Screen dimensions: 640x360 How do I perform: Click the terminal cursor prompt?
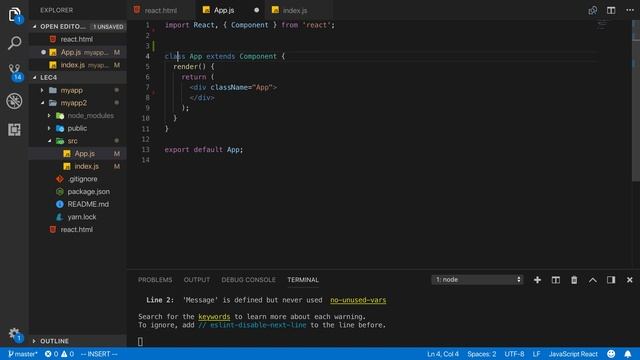coord(140,342)
